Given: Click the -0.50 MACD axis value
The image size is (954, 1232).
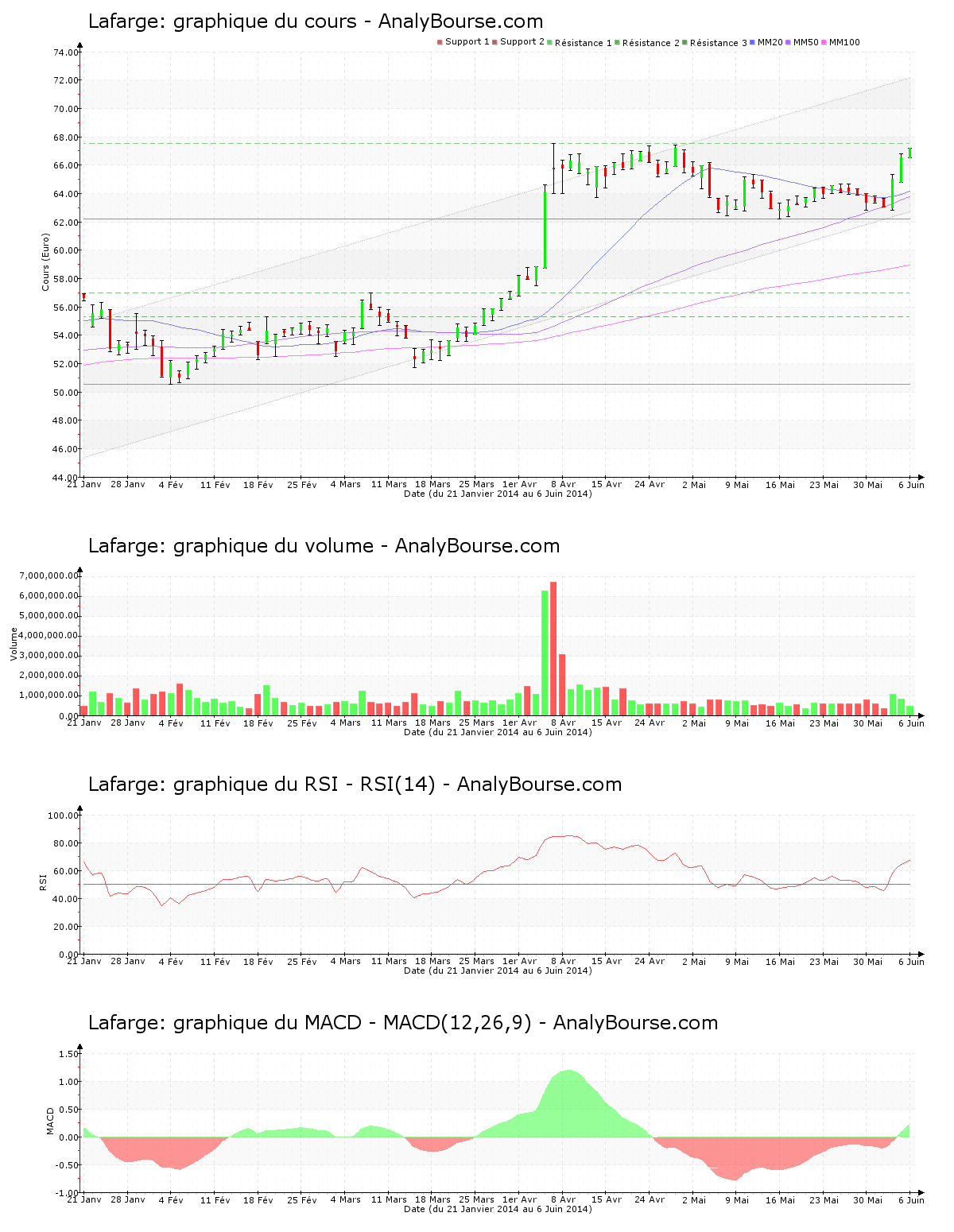Looking at the screenshot, I should click(68, 1165).
